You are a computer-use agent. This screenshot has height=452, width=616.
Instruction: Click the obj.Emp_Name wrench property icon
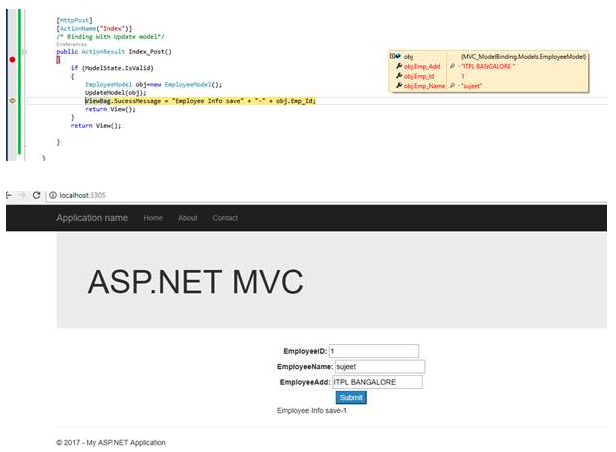pyautogui.click(x=399, y=86)
